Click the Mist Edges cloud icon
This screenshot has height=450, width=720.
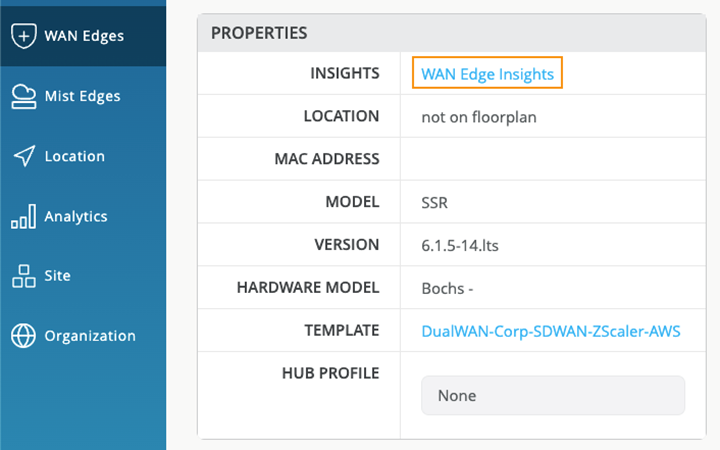click(23, 96)
